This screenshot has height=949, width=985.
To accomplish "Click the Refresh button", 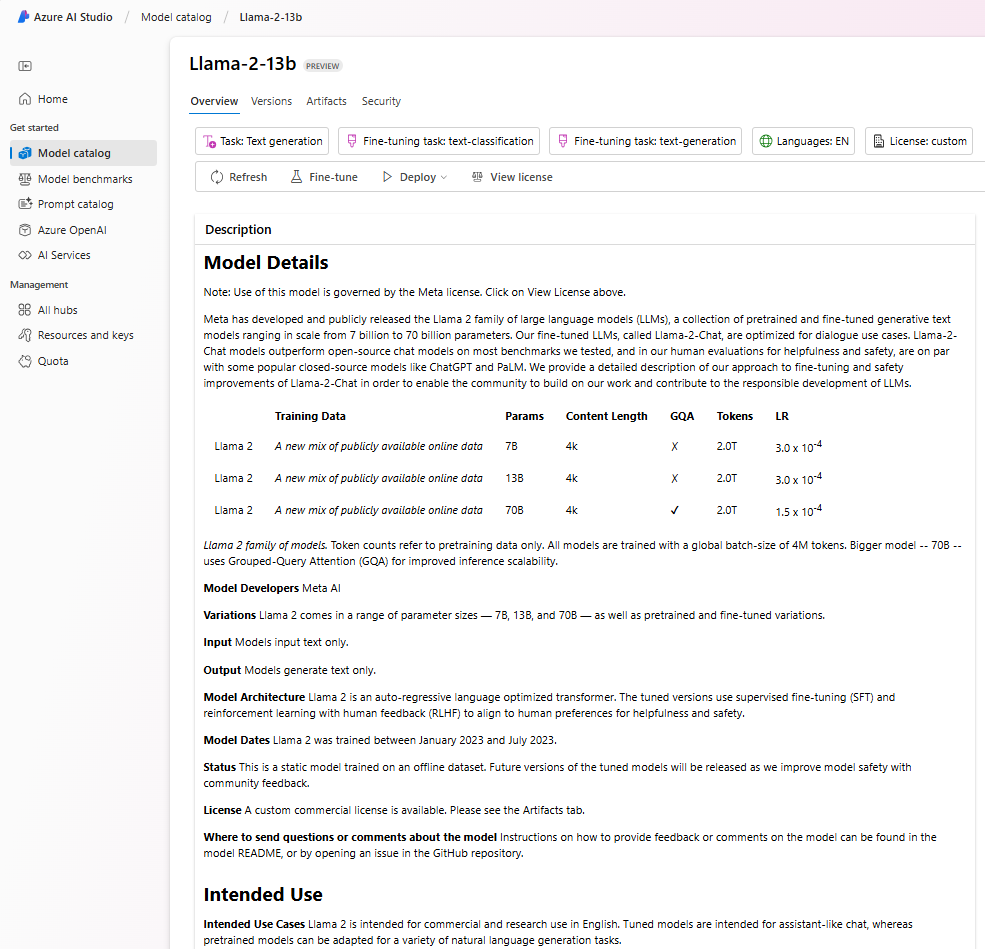I will click(238, 177).
